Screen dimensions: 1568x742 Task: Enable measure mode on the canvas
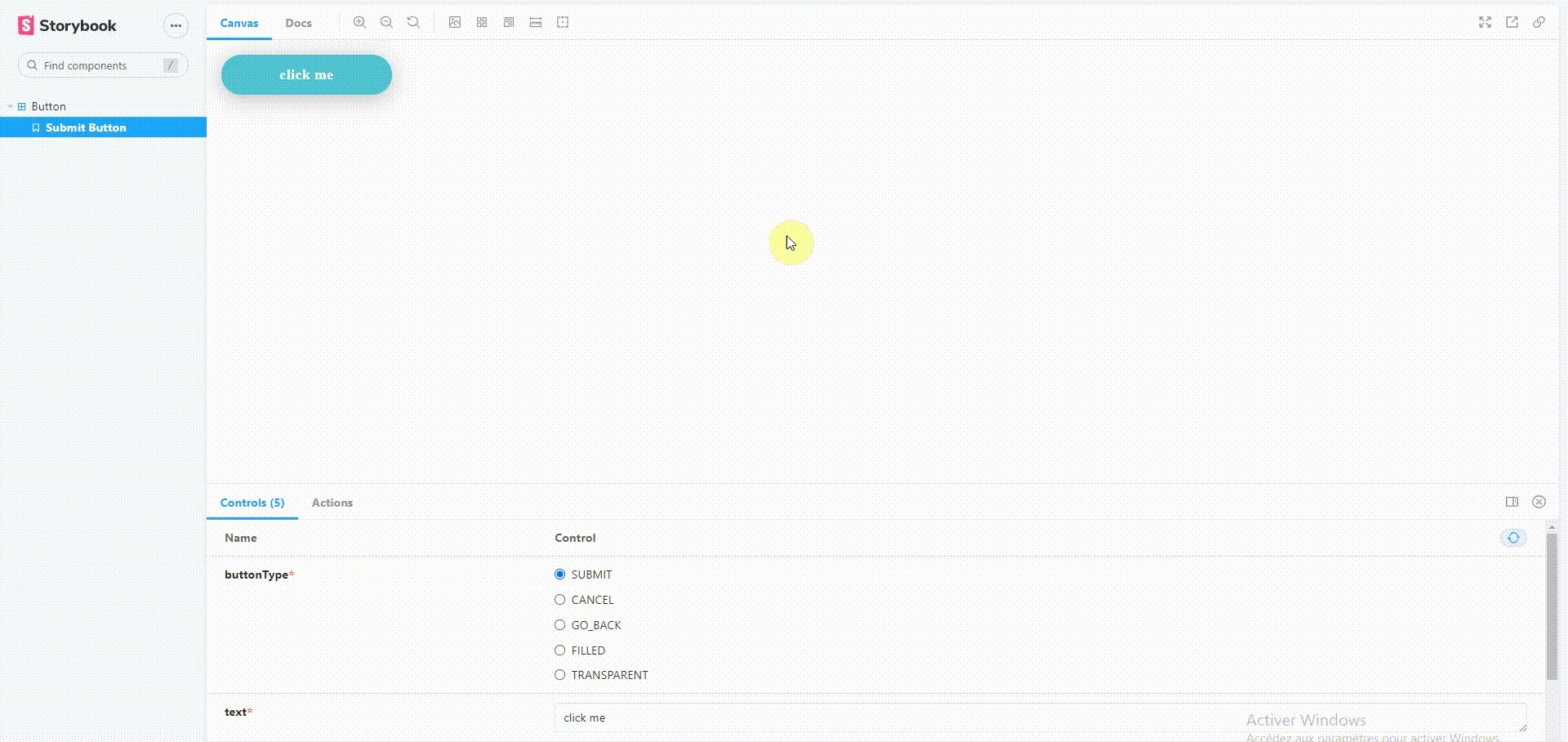[x=536, y=22]
